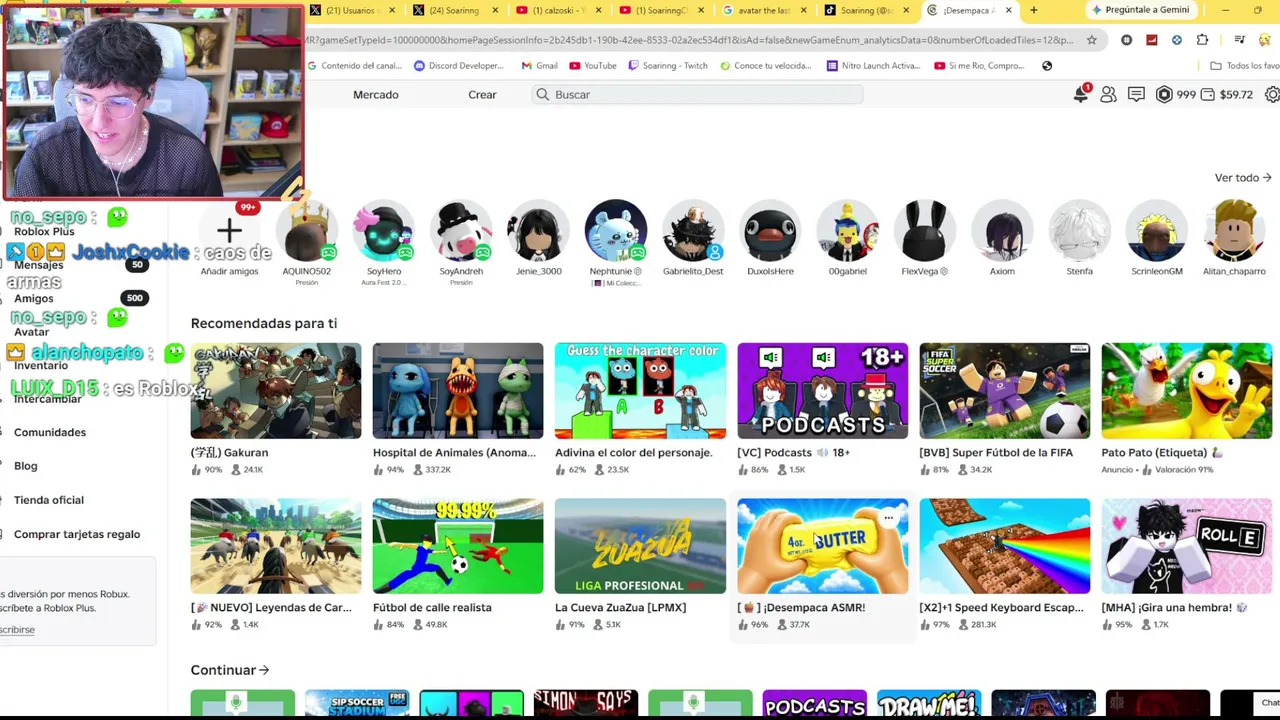Open the chat messages icon in header
Image resolution: width=1280 pixels, height=720 pixels.
pyautogui.click(x=1136, y=94)
